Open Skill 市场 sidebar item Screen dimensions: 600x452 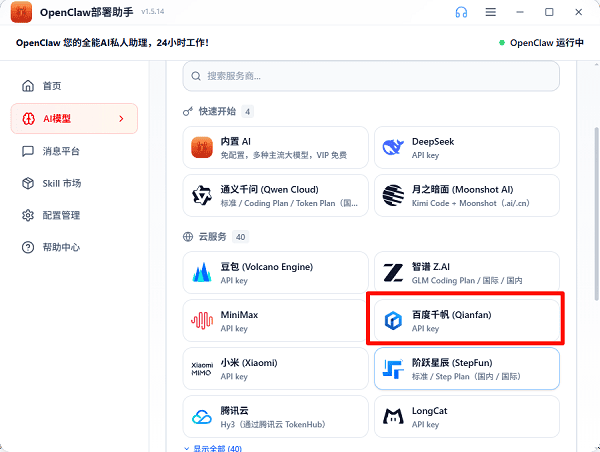coord(74,183)
